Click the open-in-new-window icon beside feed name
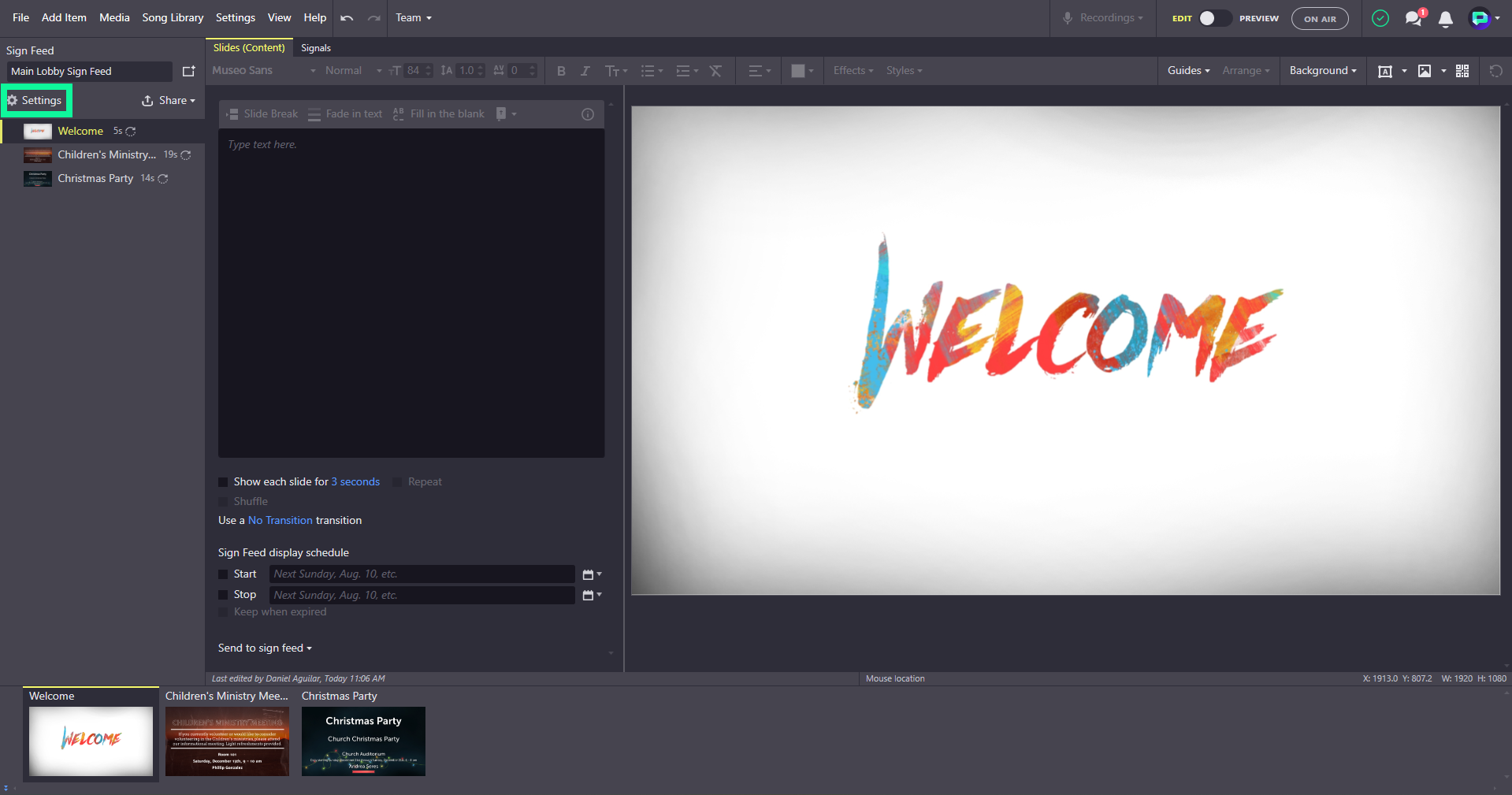1512x795 pixels. 188,71
